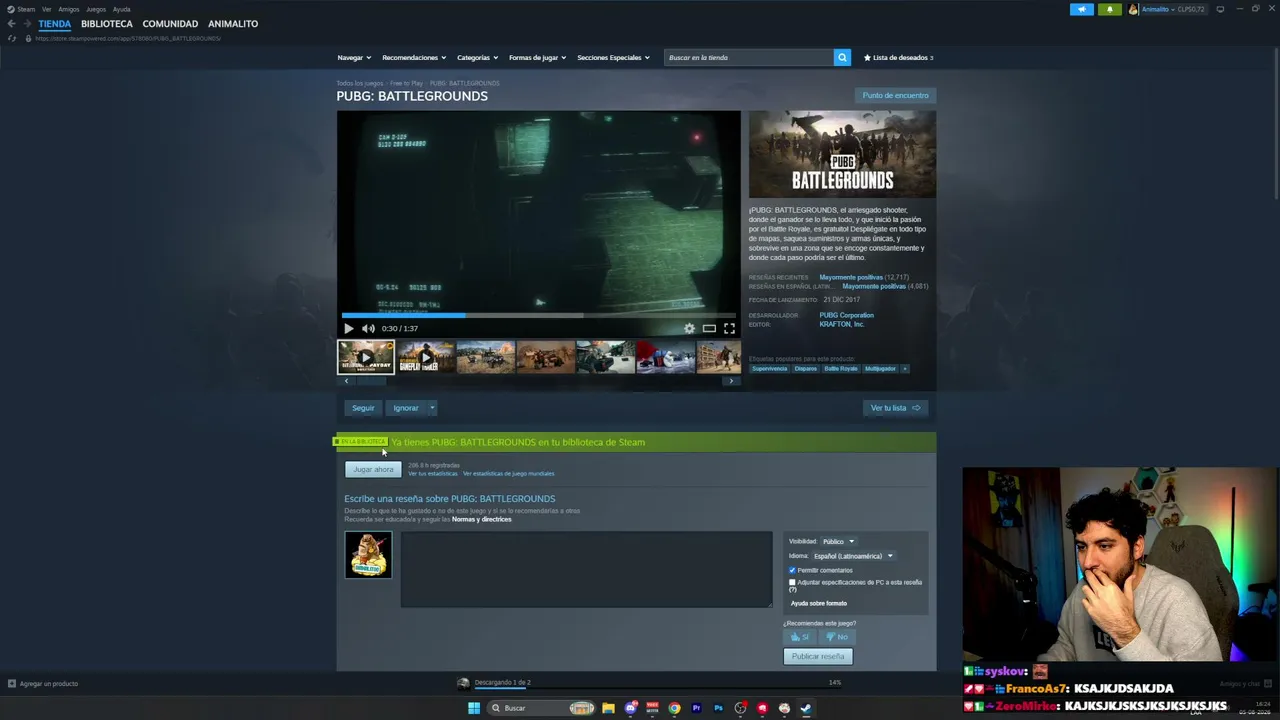1280x720 pixels.
Task: Change the Idioma Español (Latinoamérica) dropdown
Action: pos(853,556)
